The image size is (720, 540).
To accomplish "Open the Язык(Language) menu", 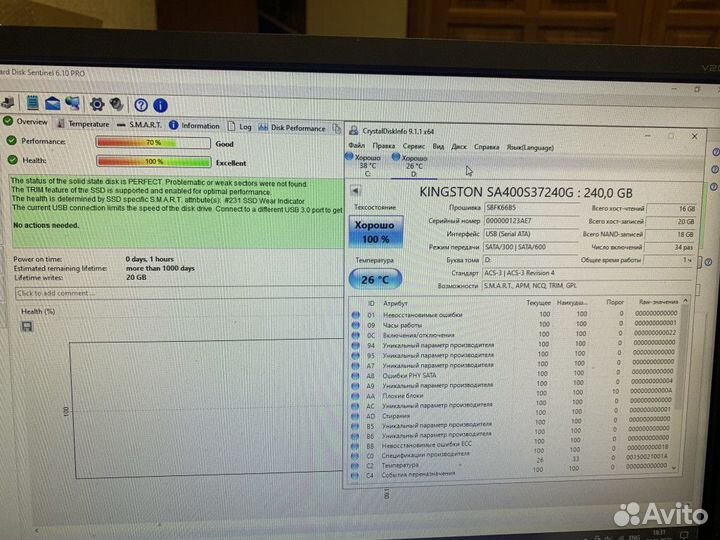I will (x=530, y=148).
